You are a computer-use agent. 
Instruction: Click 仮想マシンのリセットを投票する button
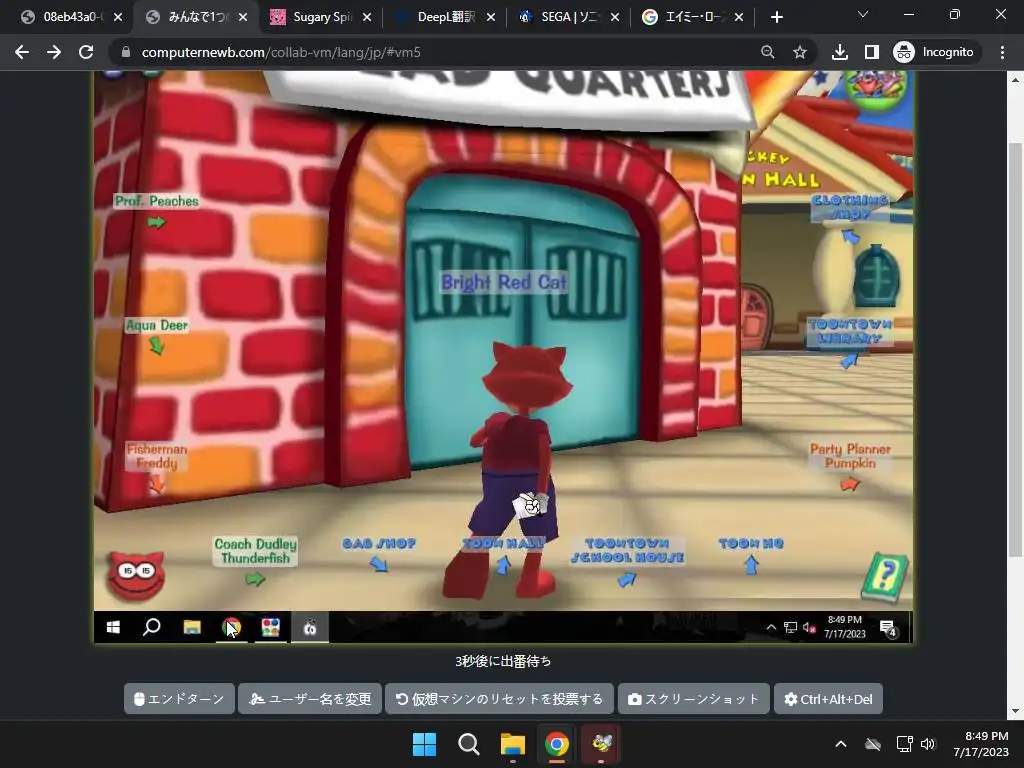pyautogui.click(x=500, y=699)
